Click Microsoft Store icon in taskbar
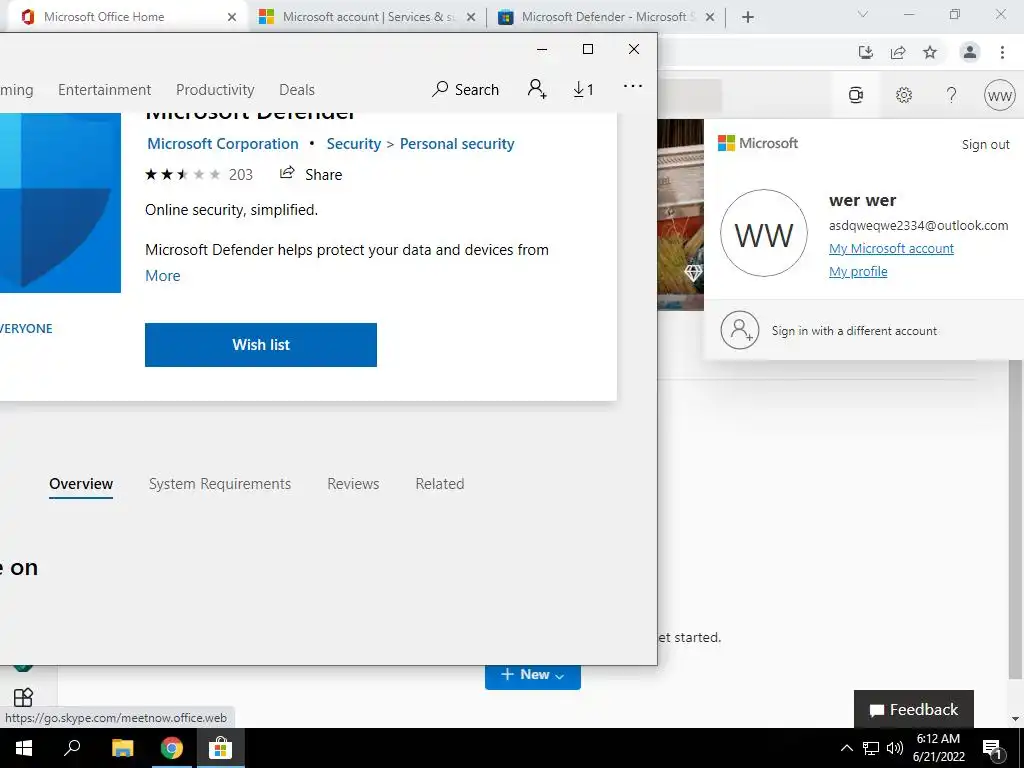Image resolution: width=1024 pixels, height=768 pixels. (x=220, y=748)
